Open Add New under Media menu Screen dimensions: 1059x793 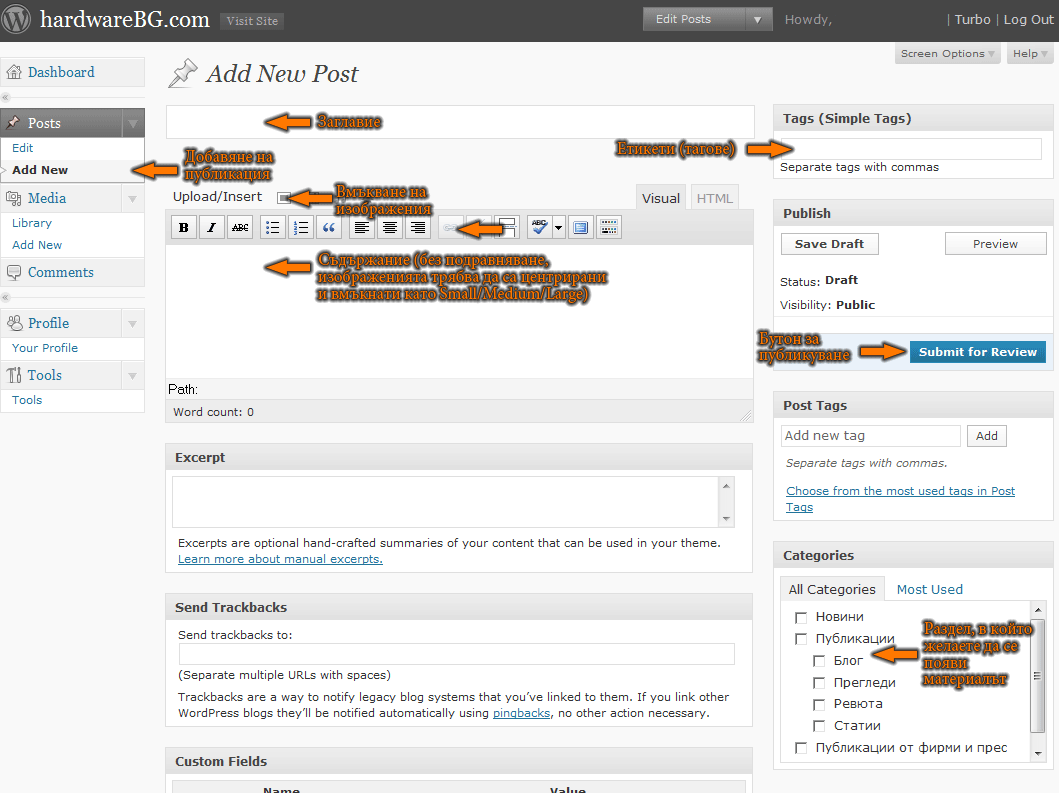pyautogui.click(x=37, y=245)
